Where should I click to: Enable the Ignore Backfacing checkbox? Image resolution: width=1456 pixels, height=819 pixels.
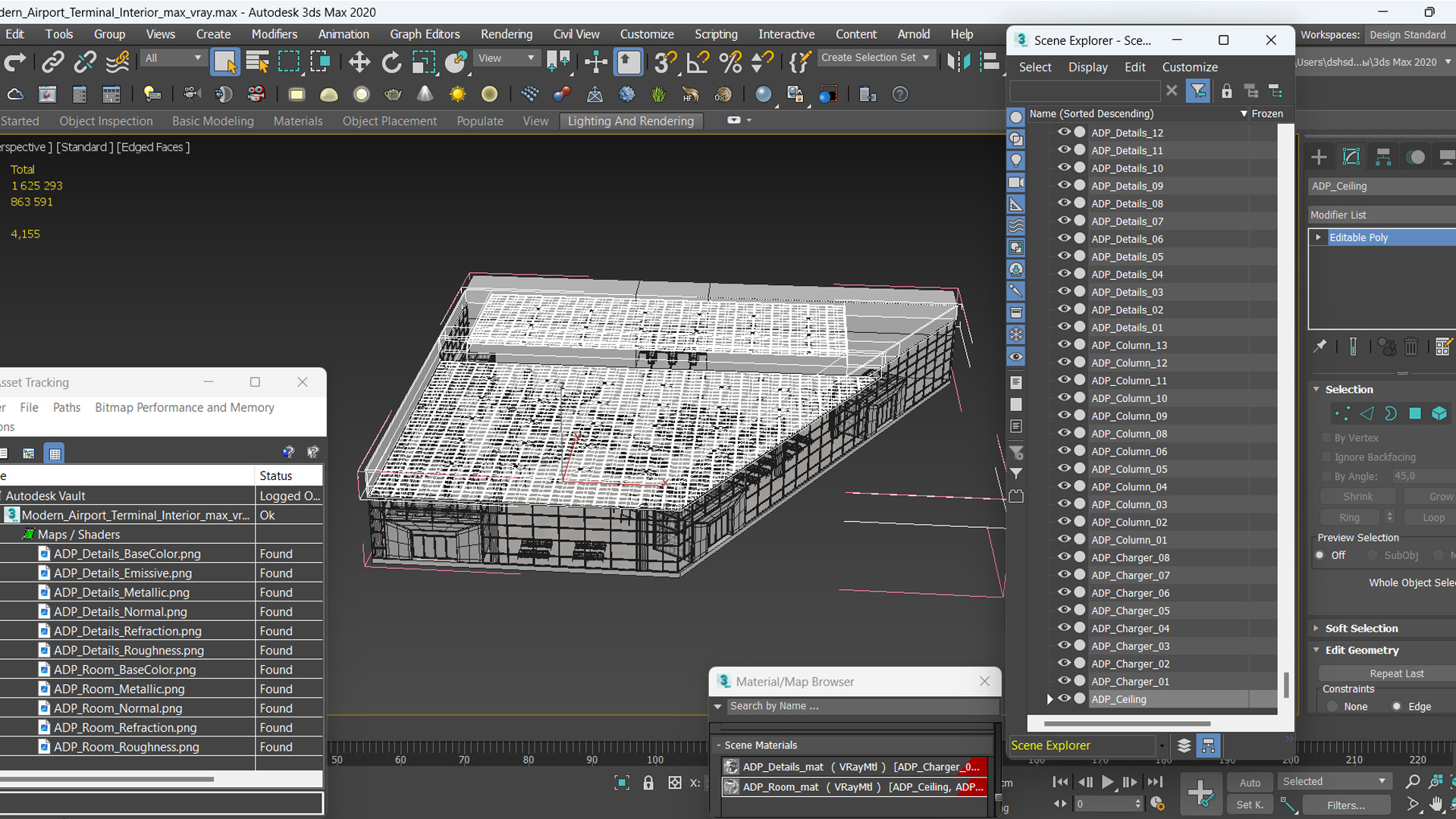(1326, 457)
